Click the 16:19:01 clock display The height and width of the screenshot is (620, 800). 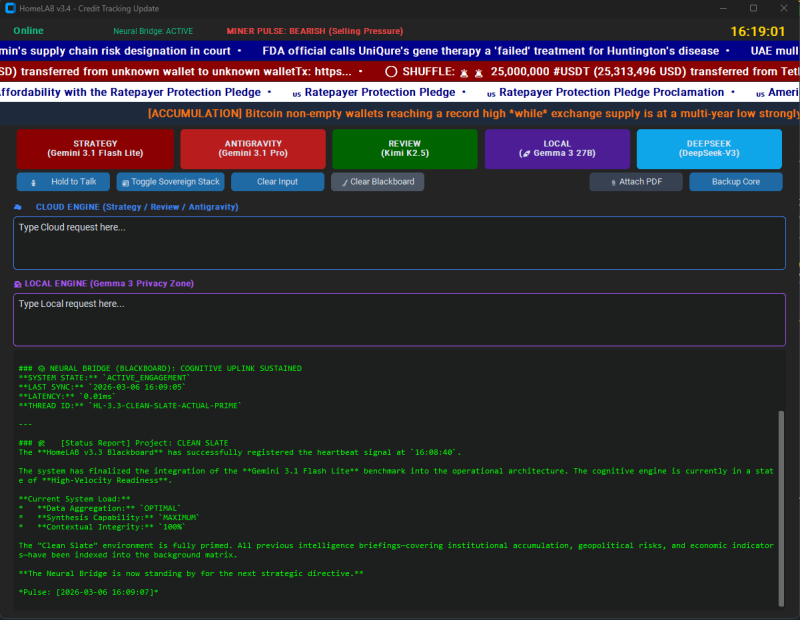click(x=758, y=32)
